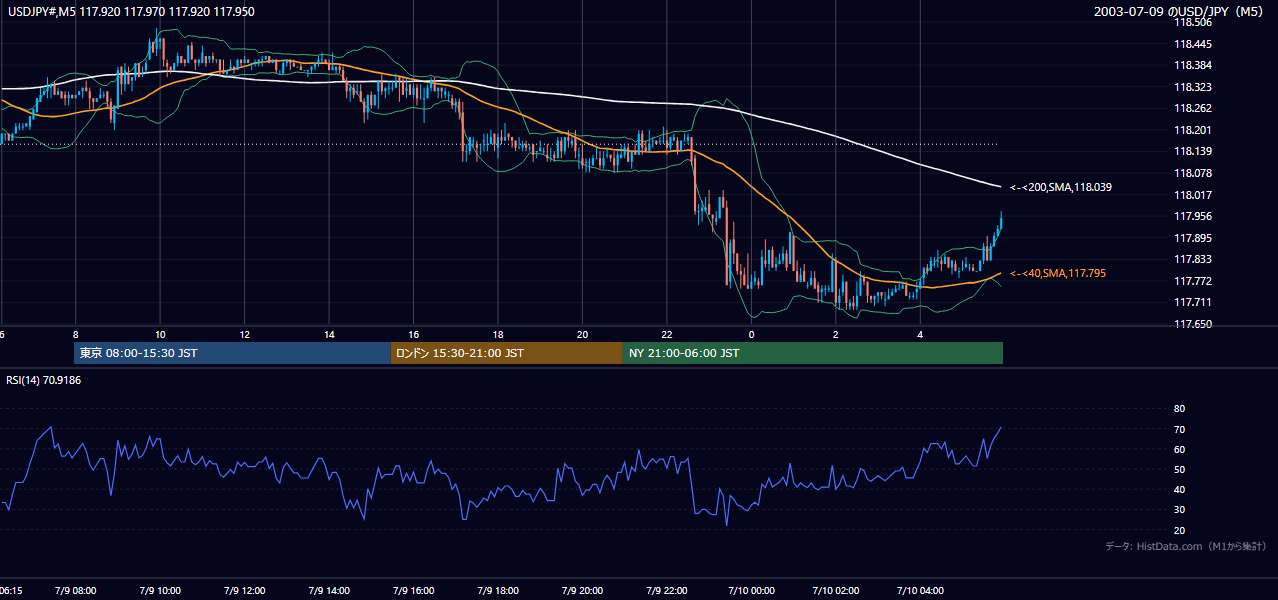
Task: Click the 118.506 price axis label
Action: click(x=1193, y=22)
